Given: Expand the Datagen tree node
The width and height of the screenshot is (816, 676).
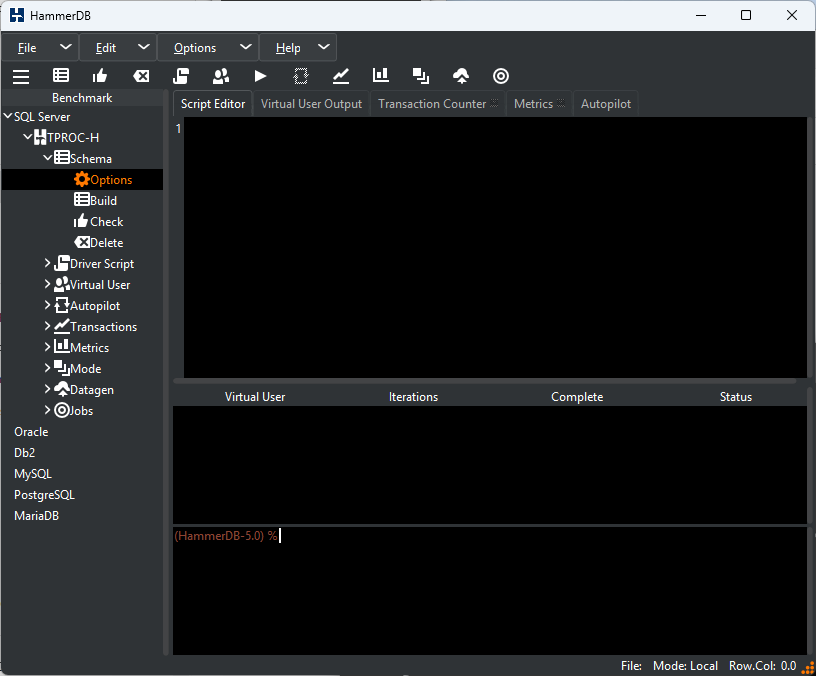Looking at the screenshot, I should pyautogui.click(x=47, y=389).
